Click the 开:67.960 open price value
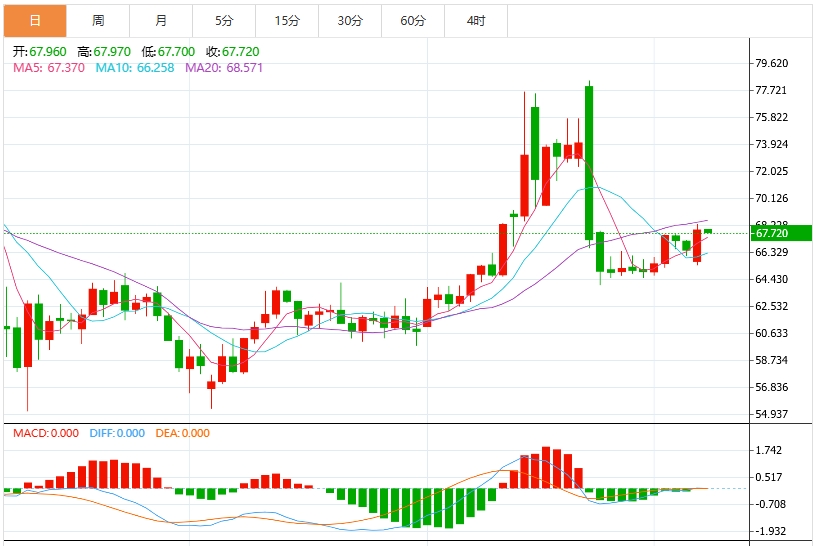Viewport: 817px width, 546px height. (40, 52)
